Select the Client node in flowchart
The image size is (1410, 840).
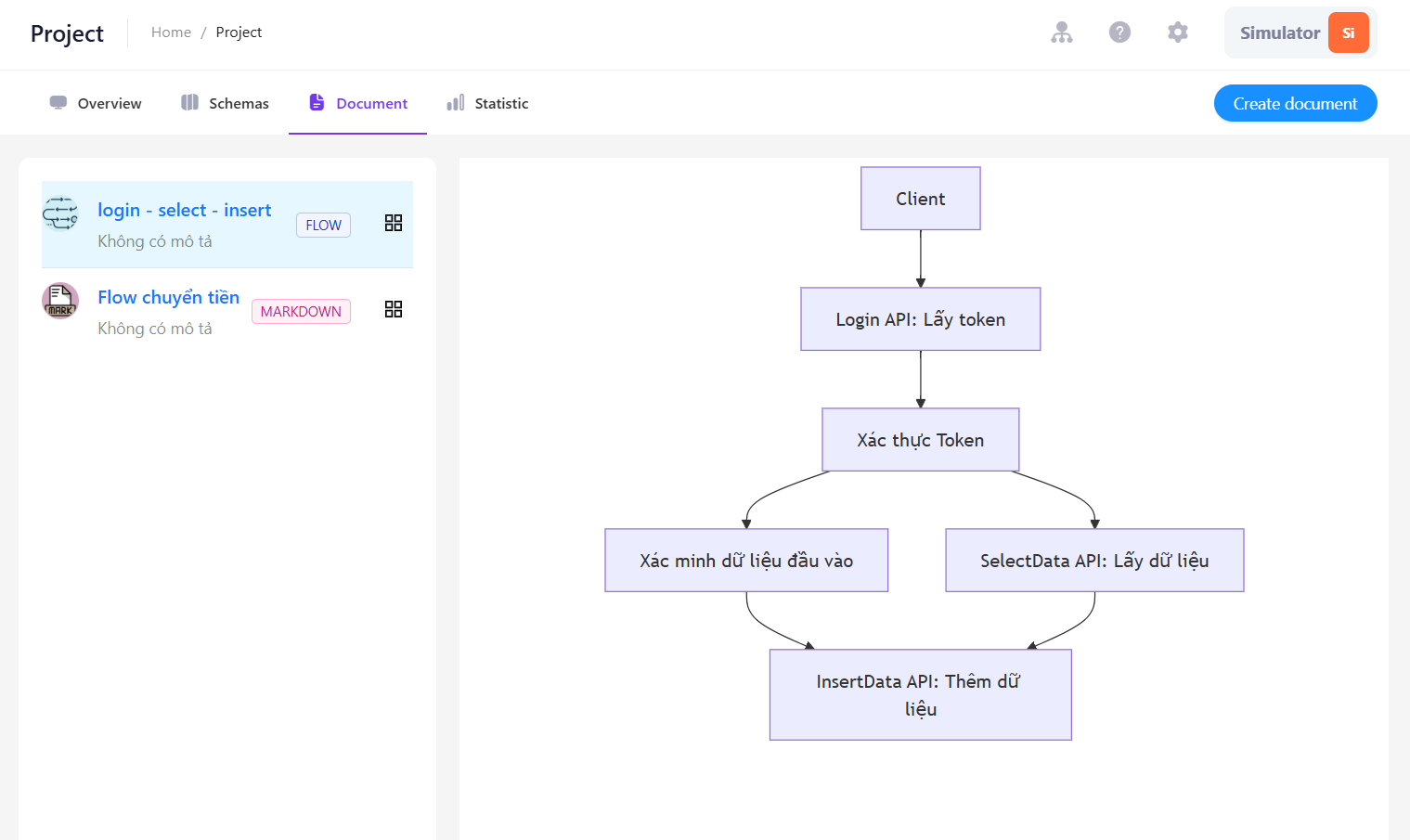click(921, 199)
